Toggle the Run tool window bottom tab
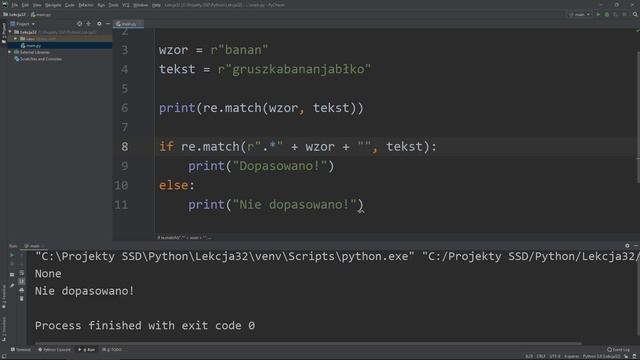The height and width of the screenshot is (360, 640). [87, 350]
